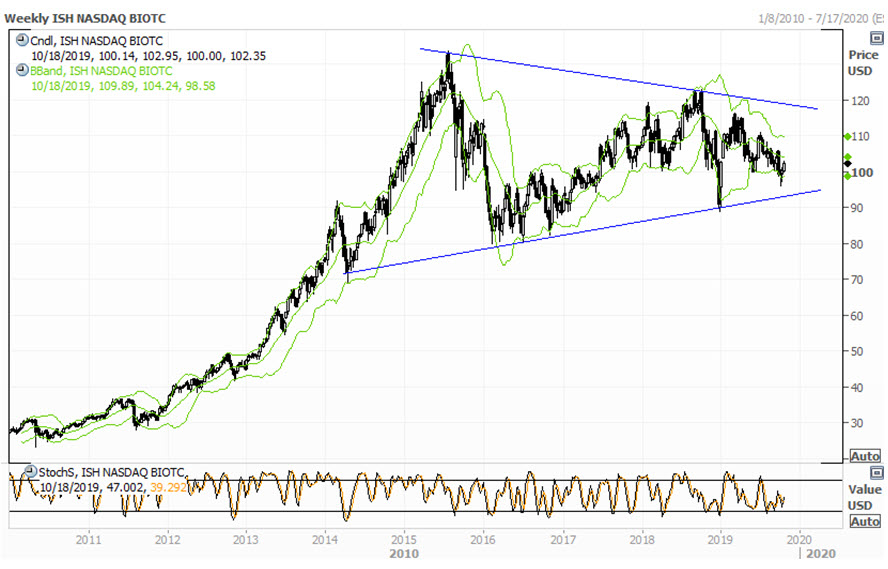Click the black diamond last-price marker
Viewport: 888px width, 569px height.
click(x=847, y=164)
